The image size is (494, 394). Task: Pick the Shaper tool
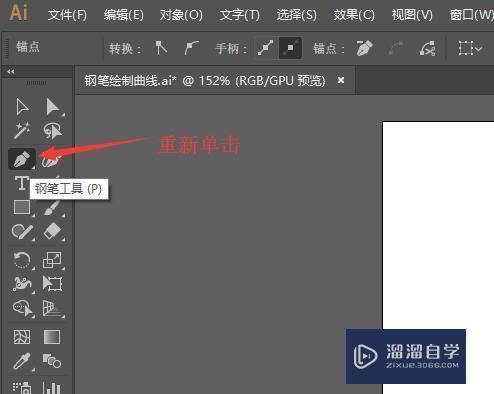tap(22, 231)
